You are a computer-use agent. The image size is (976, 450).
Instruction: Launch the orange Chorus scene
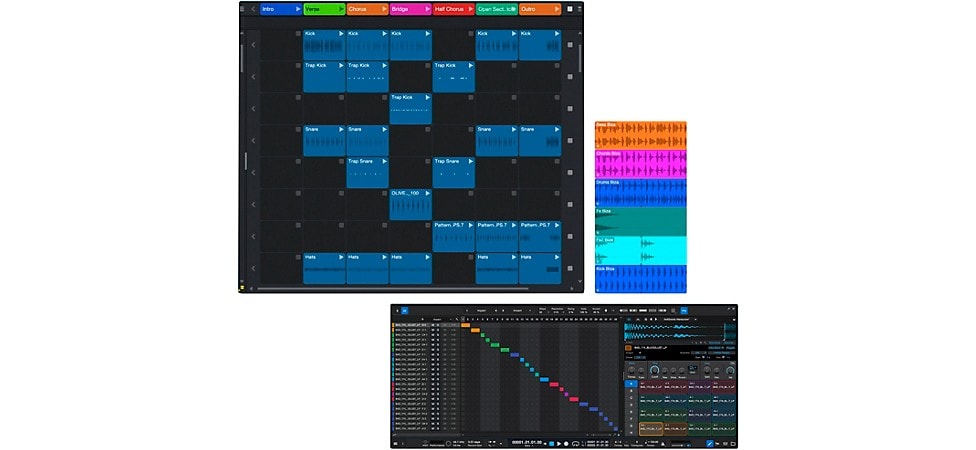384,9
